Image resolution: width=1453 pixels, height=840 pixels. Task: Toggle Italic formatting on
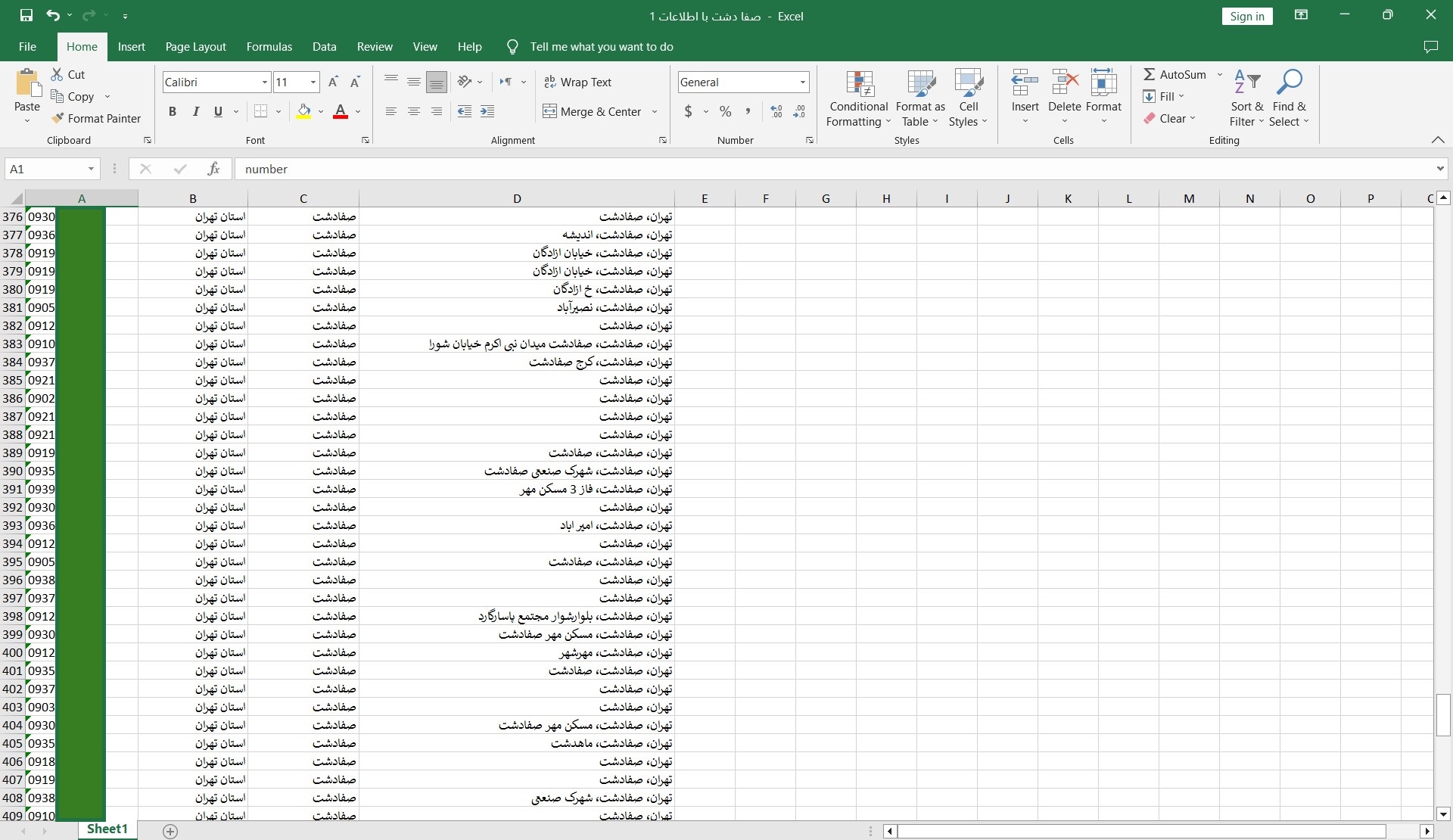tap(195, 110)
